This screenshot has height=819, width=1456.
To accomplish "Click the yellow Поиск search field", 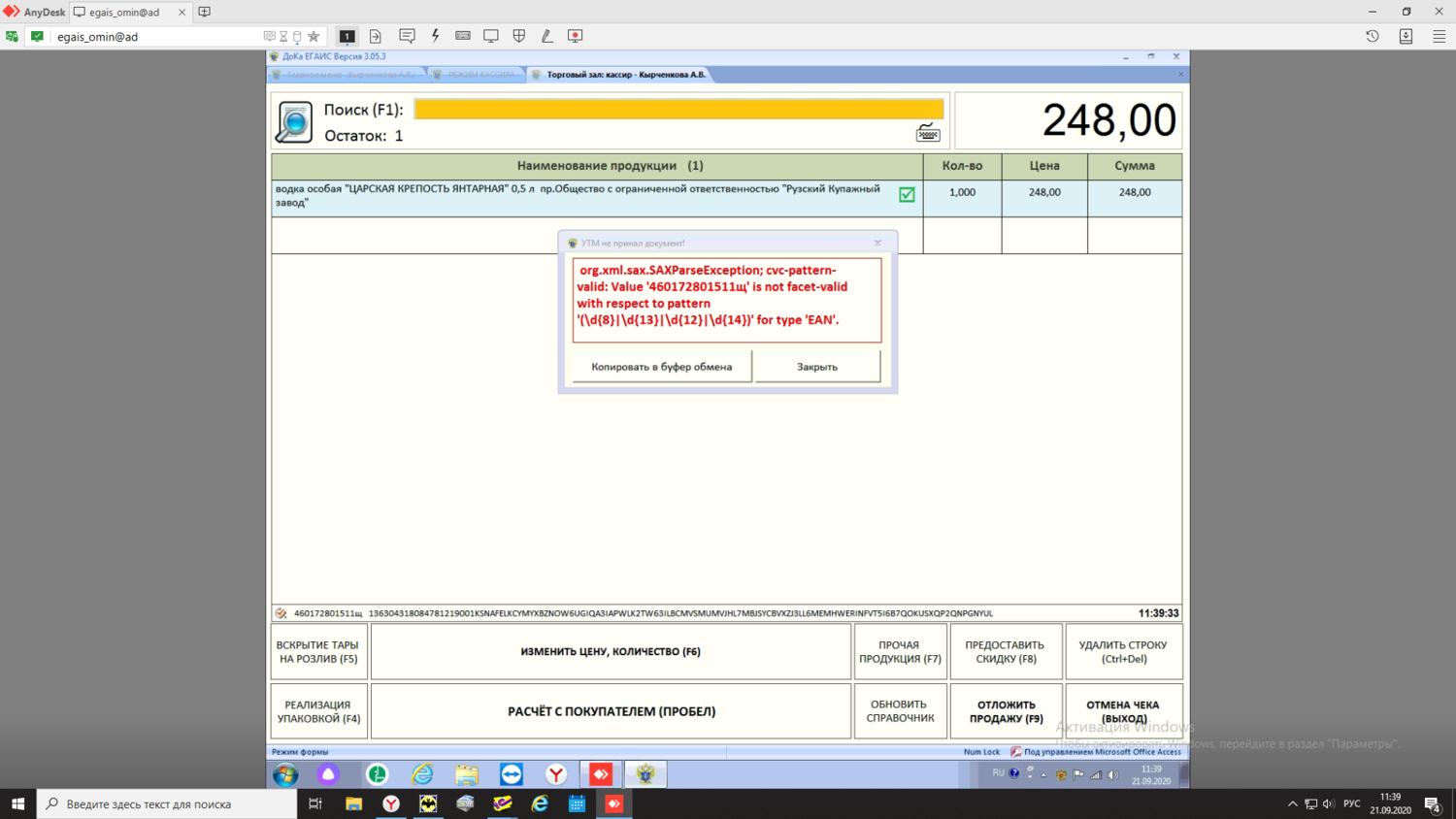I will (678, 110).
